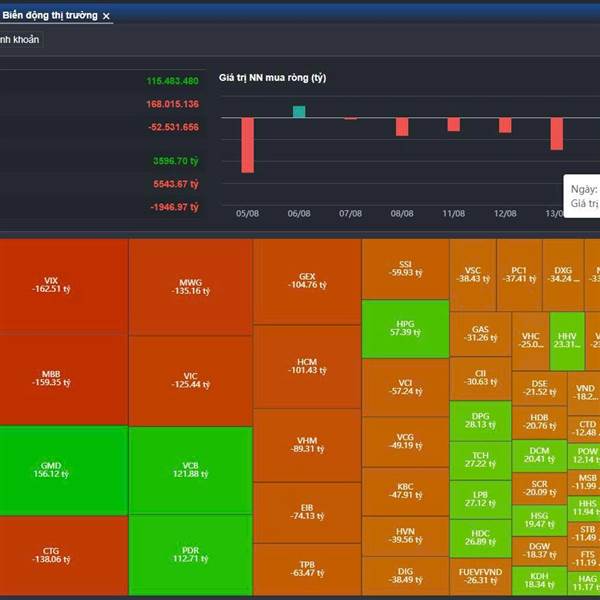Select the DPG 28.13 tỷ green tile
The image size is (600, 600).
coord(480,421)
